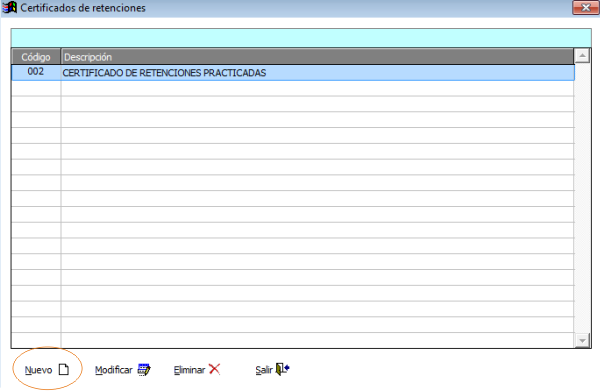Image resolution: width=600 pixels, height=391 pixels.
Task: Click the red X icon beside Eliminar
Action: 214,369
